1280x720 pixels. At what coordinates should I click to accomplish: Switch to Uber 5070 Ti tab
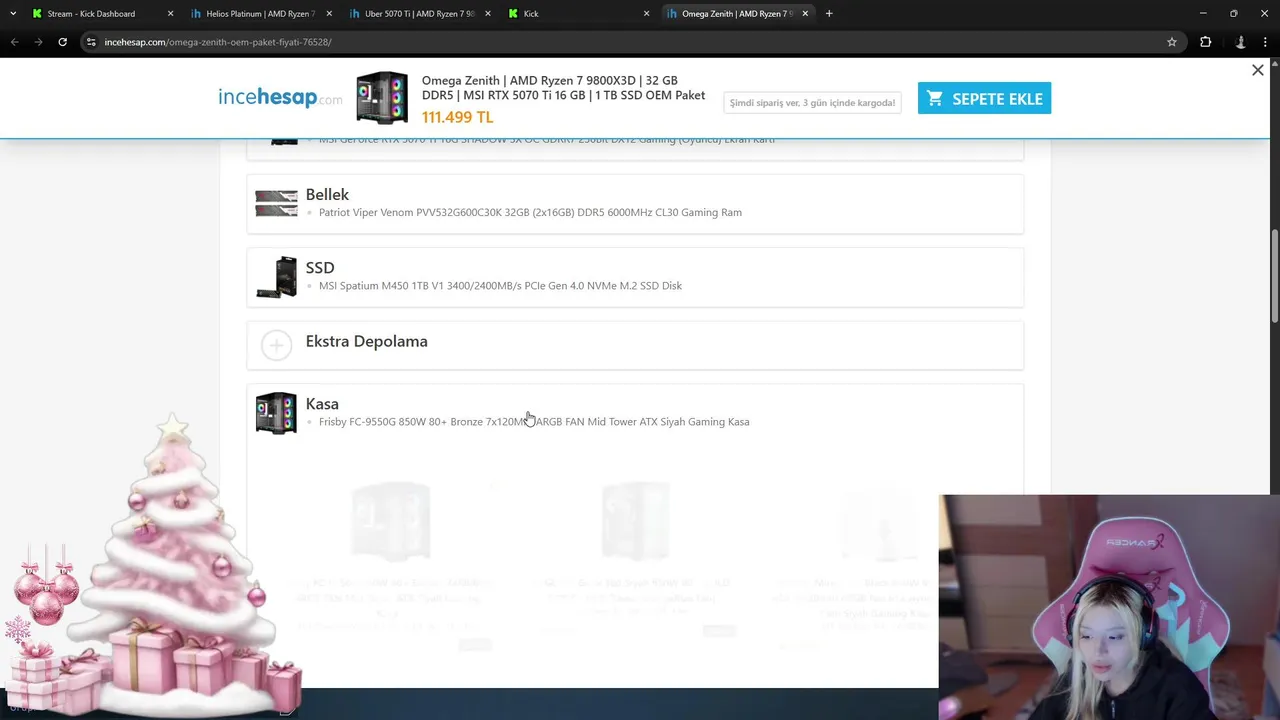(419, 14)
